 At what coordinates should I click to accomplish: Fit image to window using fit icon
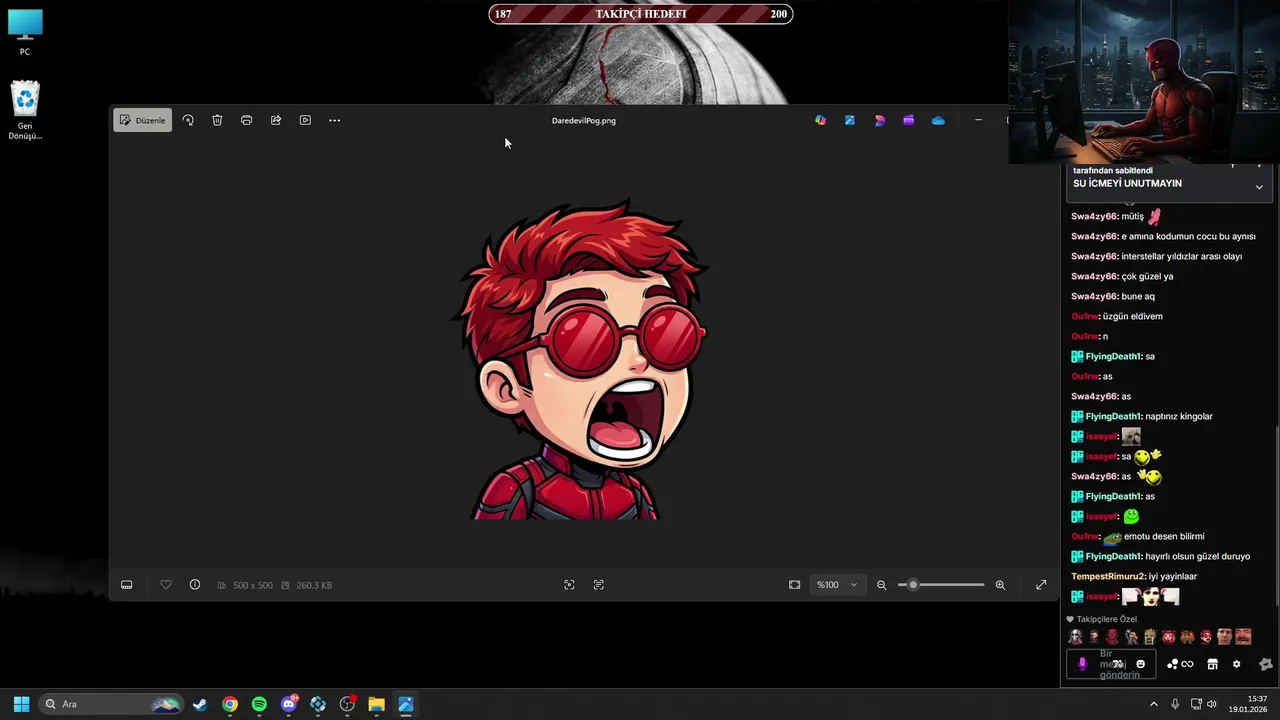click(794, 585)
